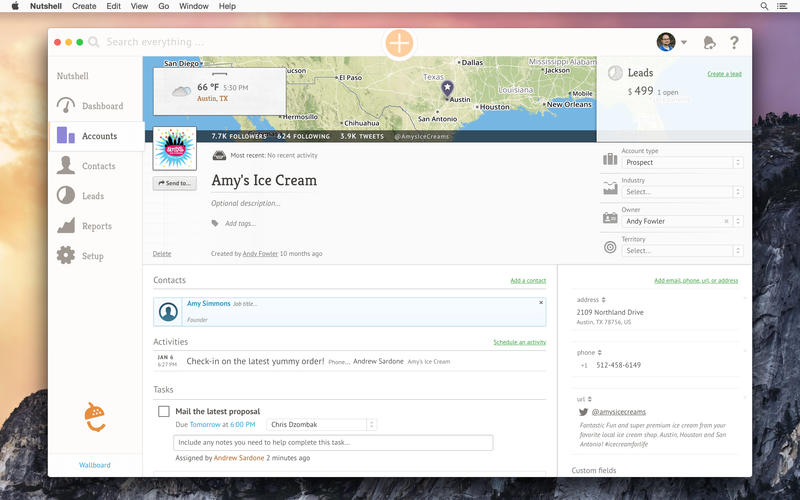Click the Amy Simmons contact avatar icon

pos(168,312)
